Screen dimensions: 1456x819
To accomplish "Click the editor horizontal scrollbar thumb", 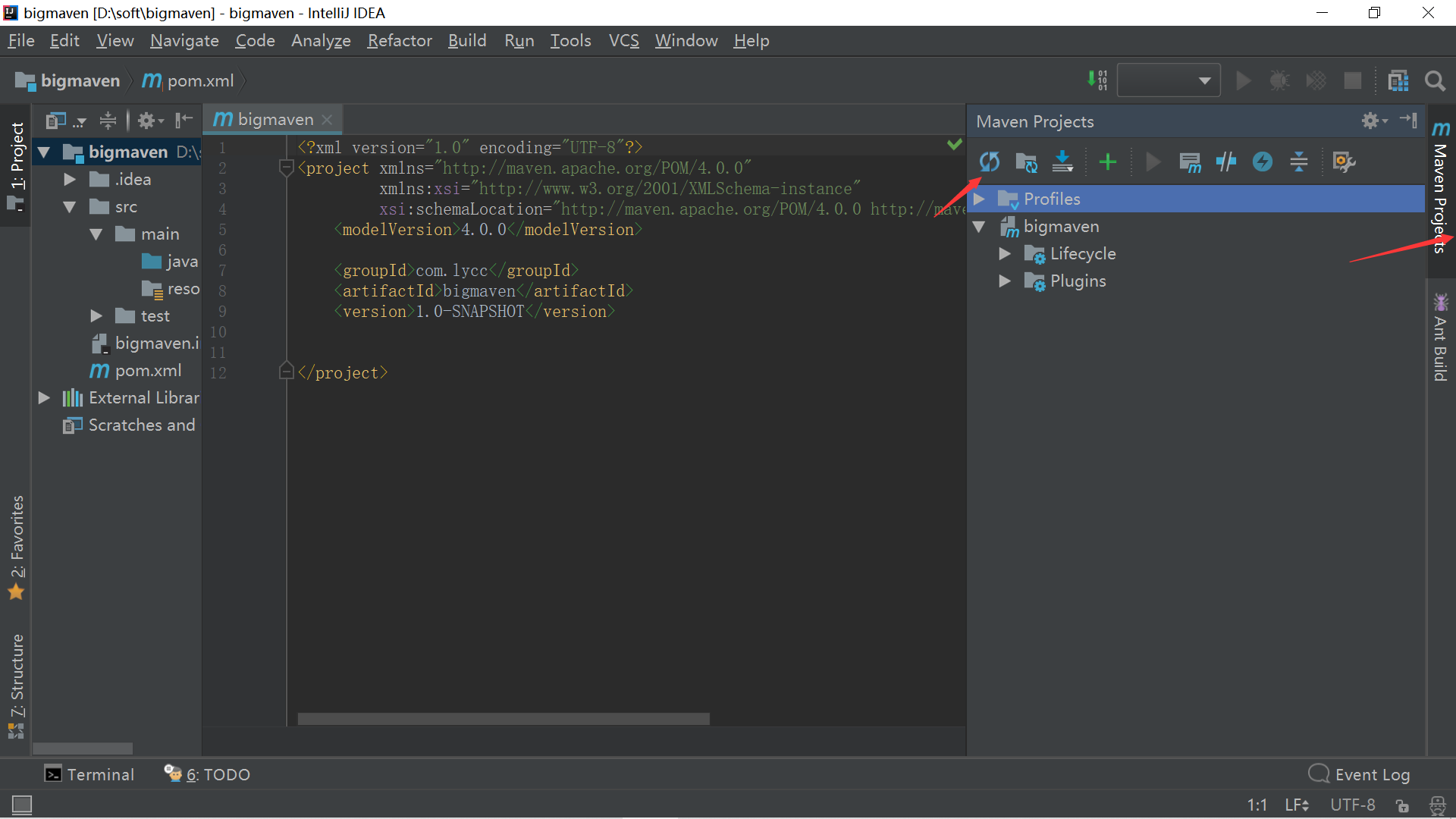I will (503, 718).
